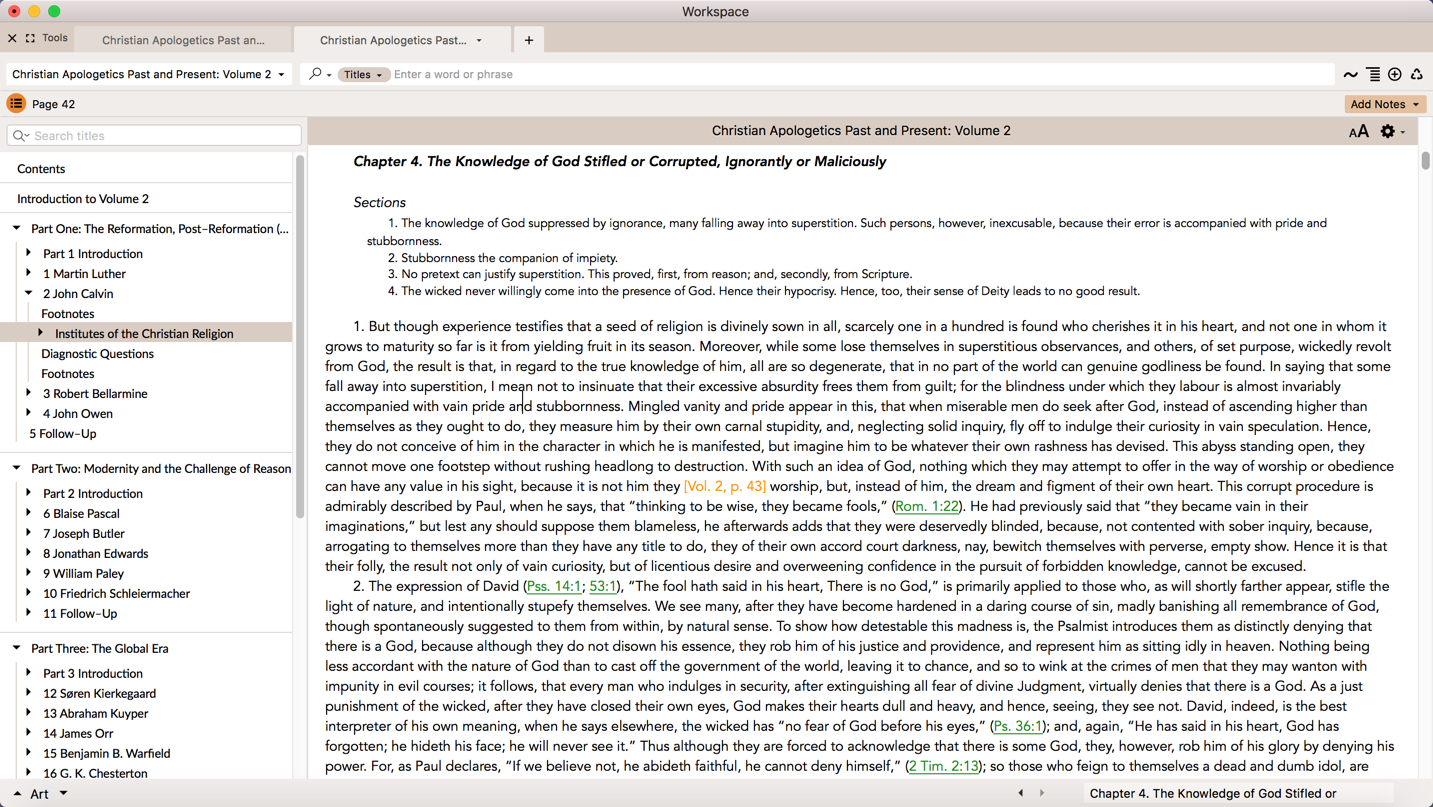Expand the 1 Martin Luther entry

pyautogui.click(x=29, y=273)
